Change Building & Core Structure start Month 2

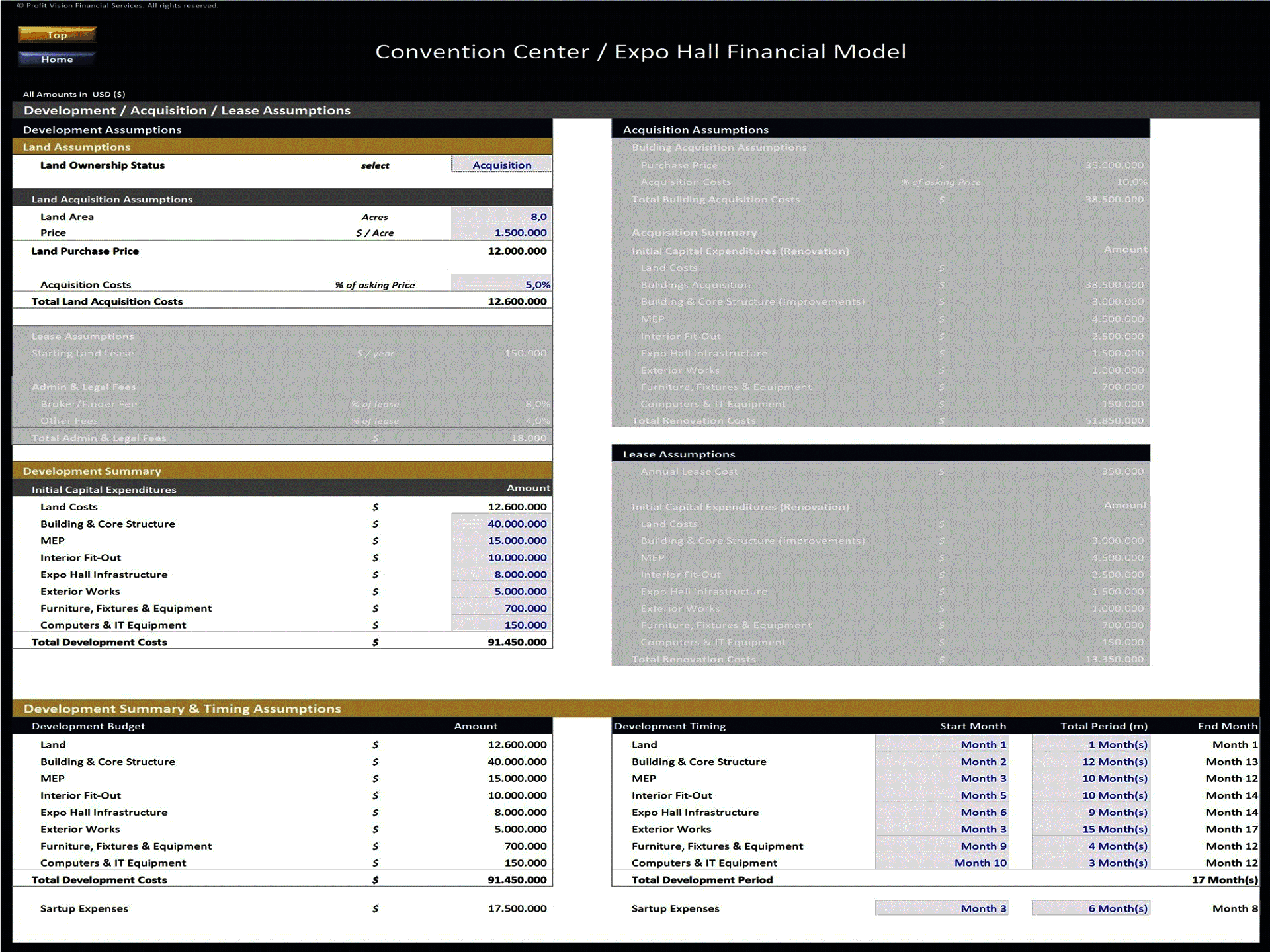pos(942,762)
